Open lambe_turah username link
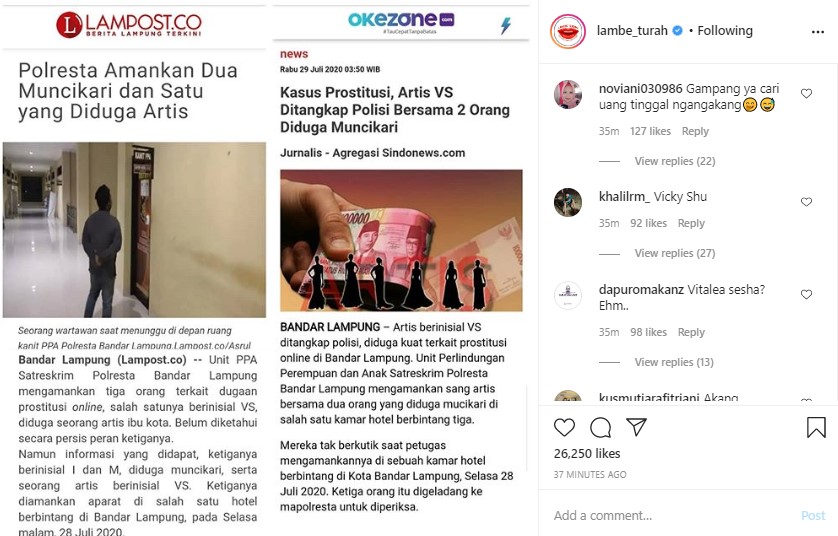838x536 pixels. [632, 31]
